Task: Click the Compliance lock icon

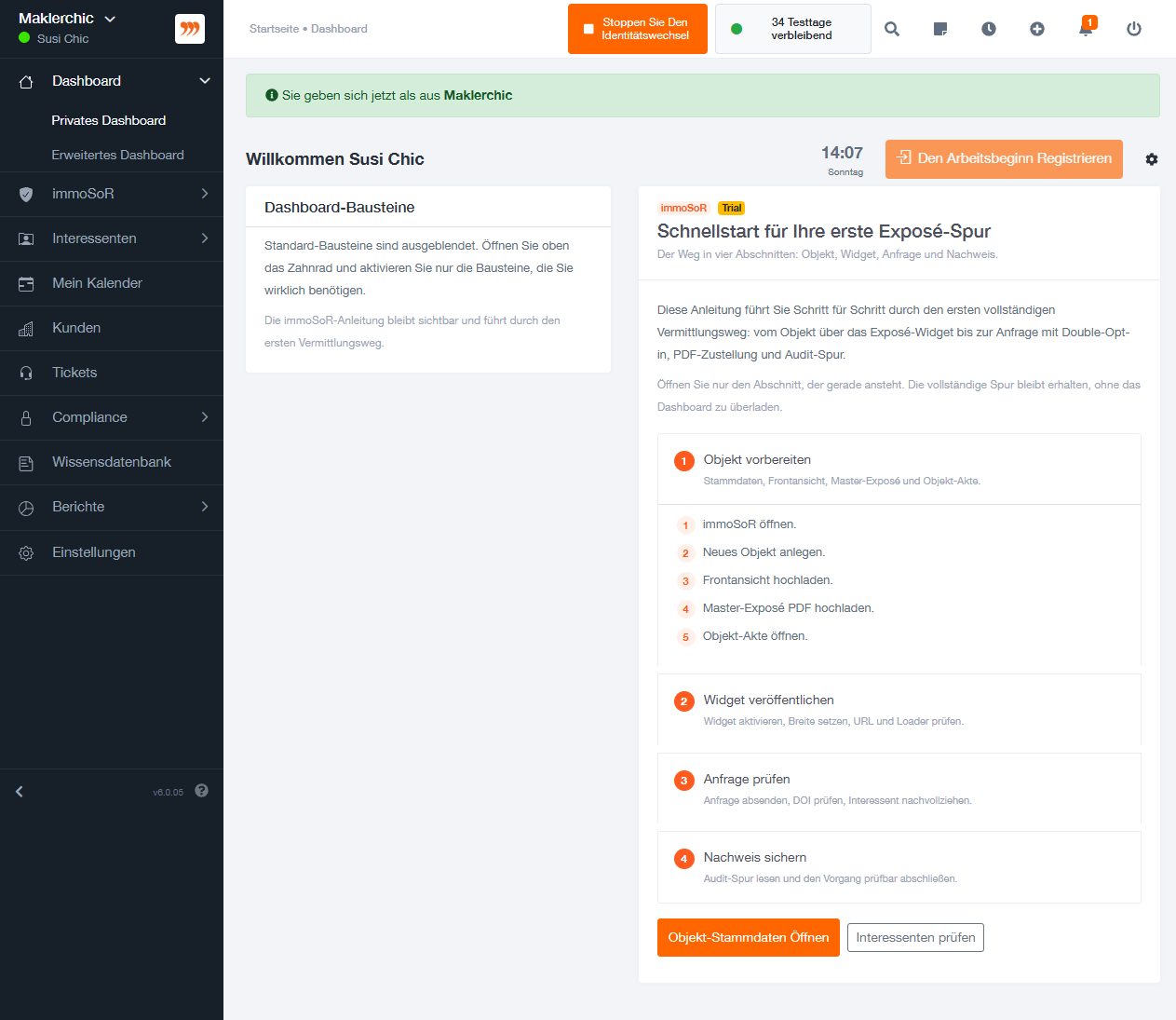Action: point(26,418)
